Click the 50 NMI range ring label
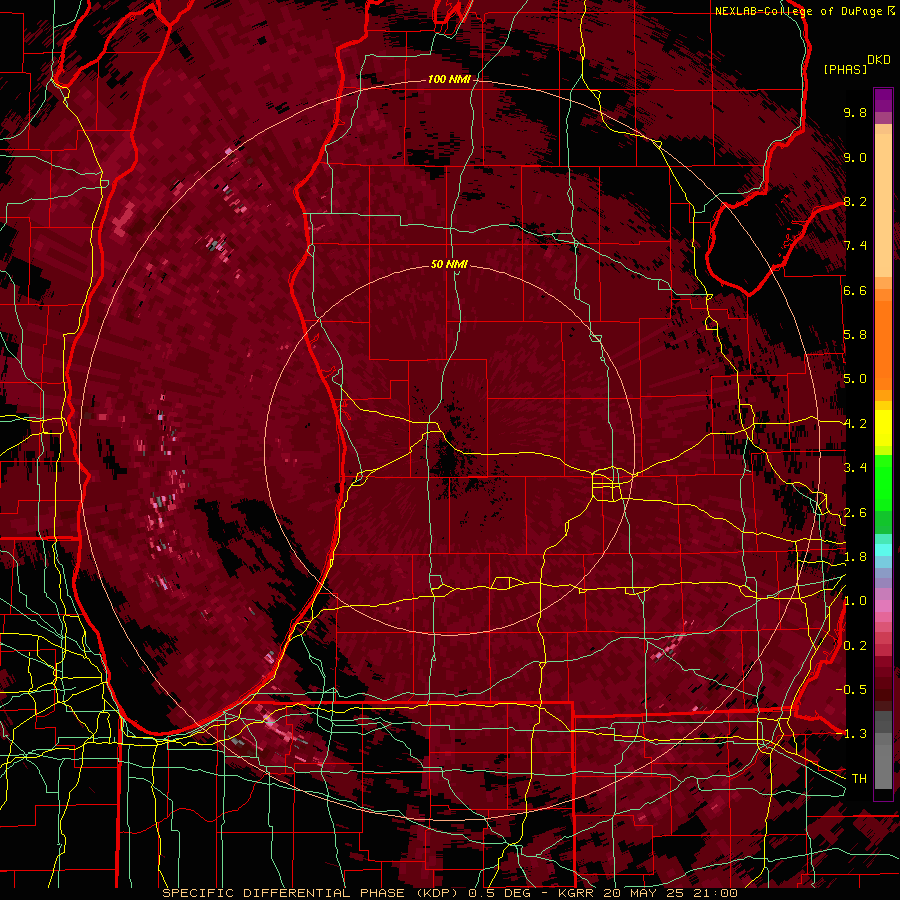The width and height of the screenshot is (900, 900). point(449,264)
